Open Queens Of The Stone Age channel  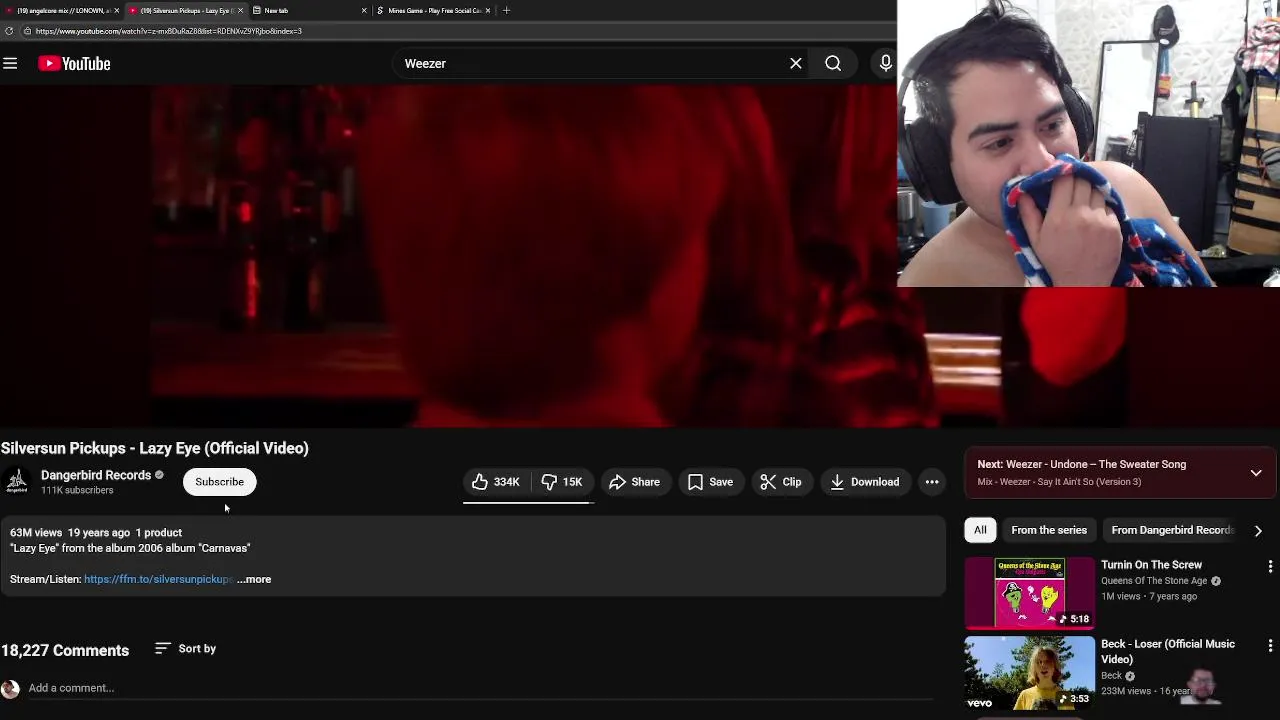coord(1154,581)
